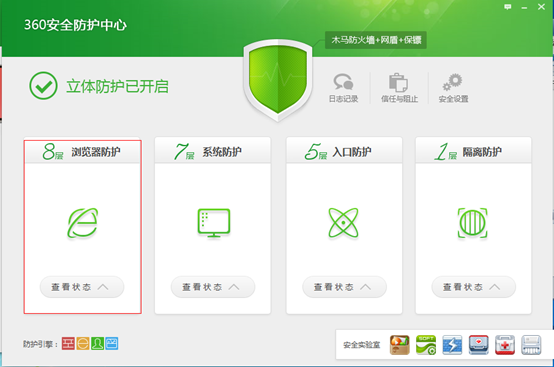
Task: Select the 8层 浏览器防护 header
Action: [x=83, y=152]
